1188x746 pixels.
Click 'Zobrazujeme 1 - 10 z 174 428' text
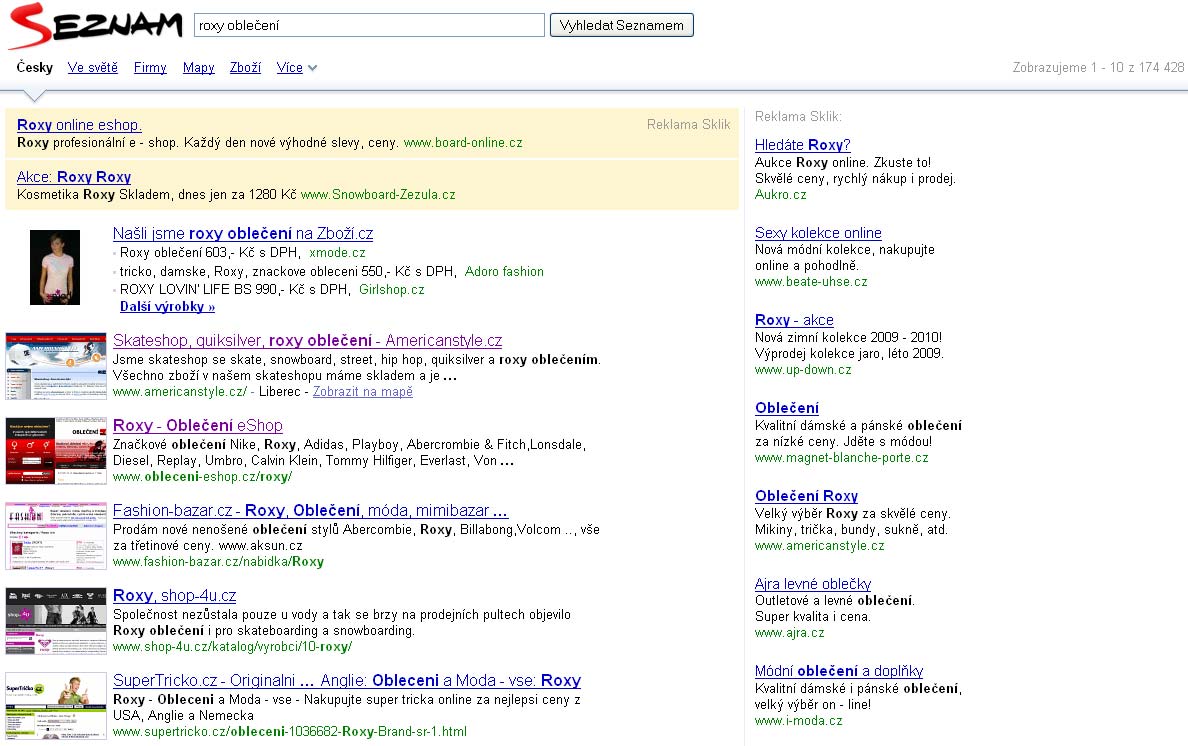coord(1098,67)
